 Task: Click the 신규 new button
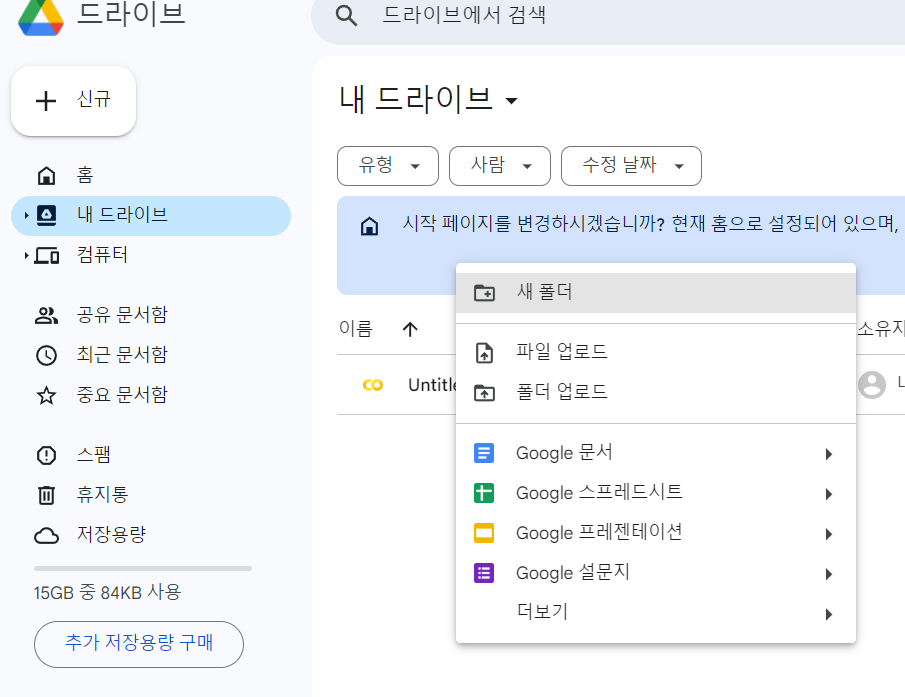point(73,100)
